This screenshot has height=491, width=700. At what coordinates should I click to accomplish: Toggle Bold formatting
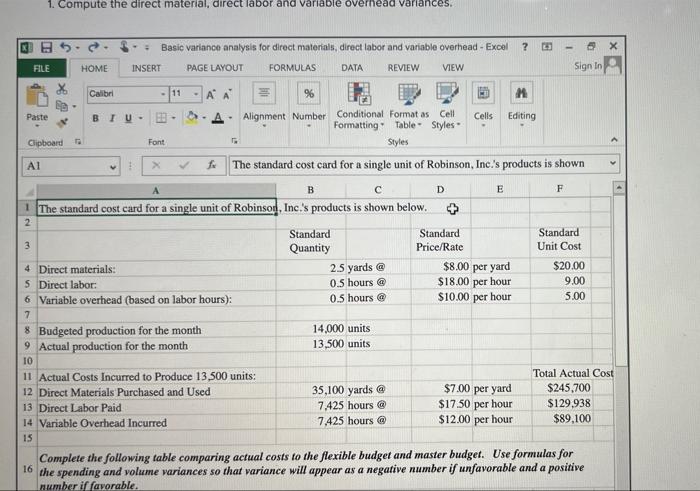pos(95,118)
